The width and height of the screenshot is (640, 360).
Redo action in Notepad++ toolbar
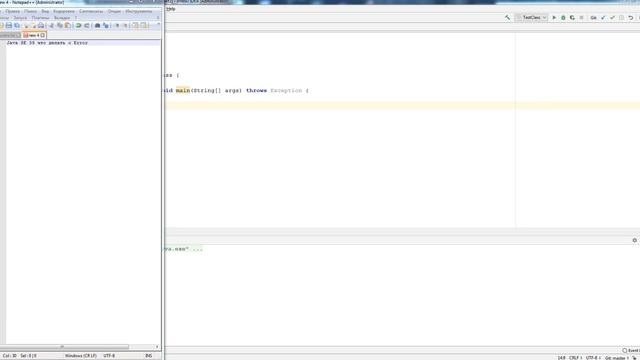tap(87, 25)
